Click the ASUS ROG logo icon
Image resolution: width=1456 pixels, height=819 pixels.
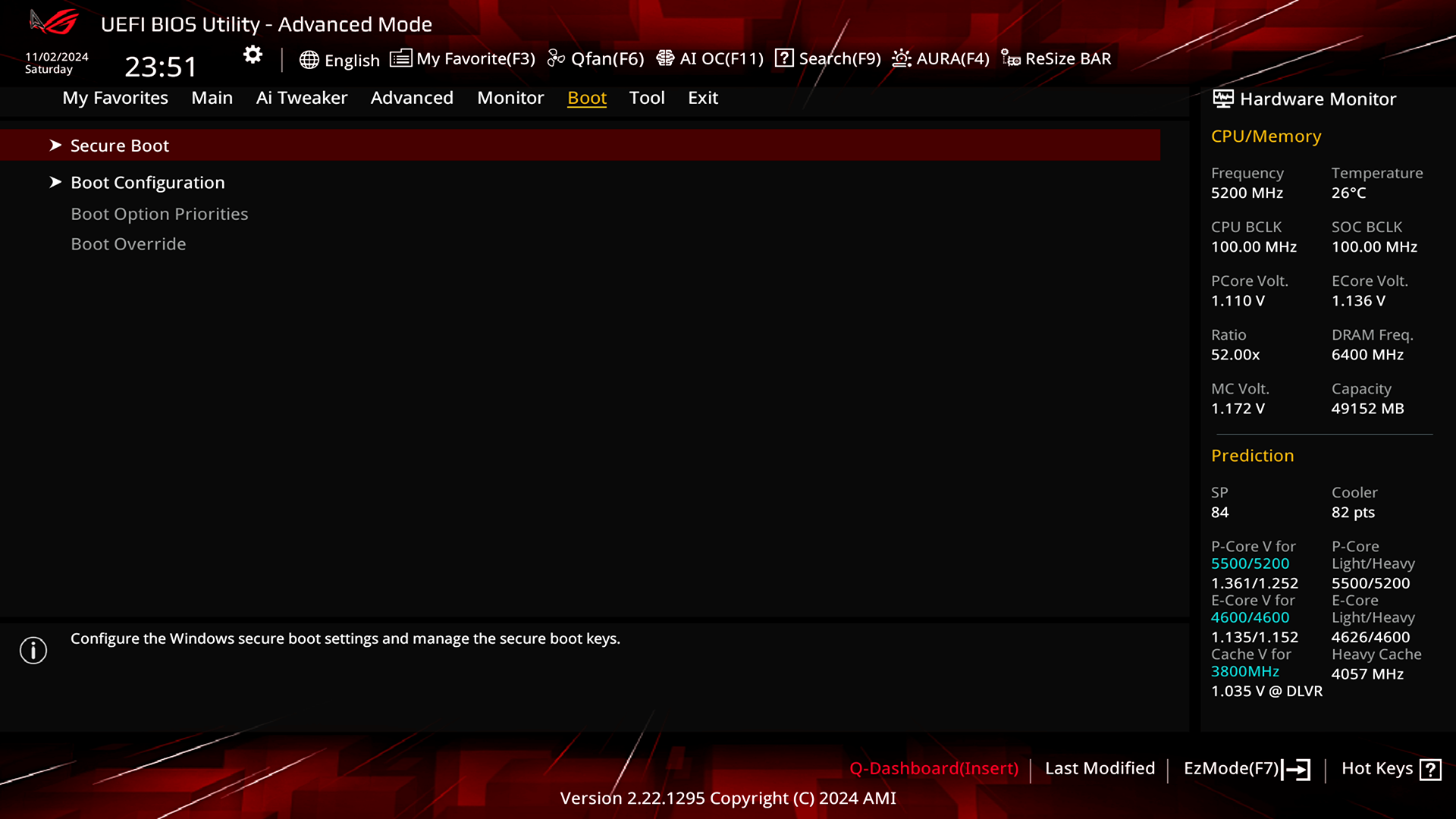coord(54,21)
